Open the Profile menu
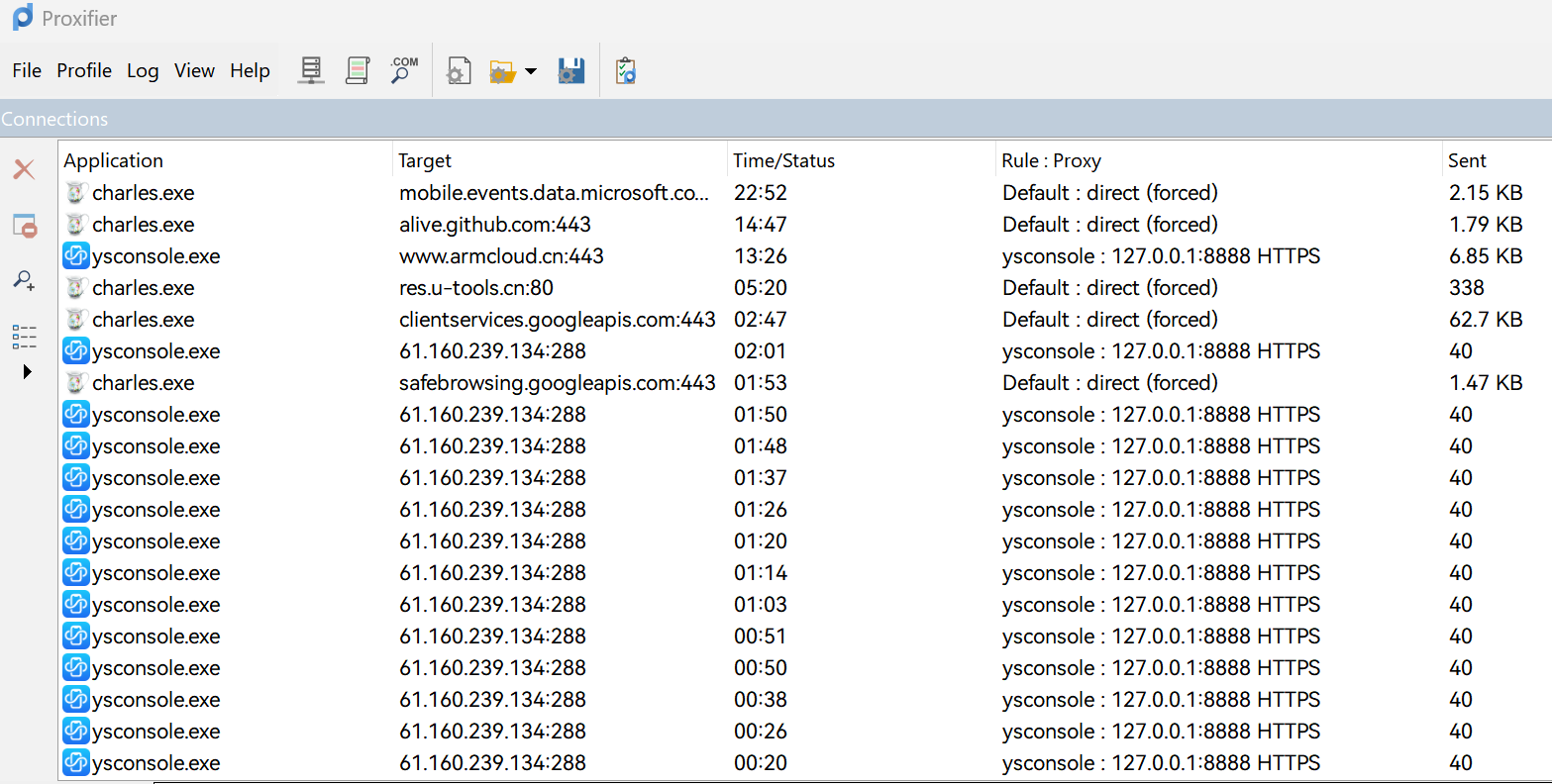The image size is (1552, 784). pos(84,70)
